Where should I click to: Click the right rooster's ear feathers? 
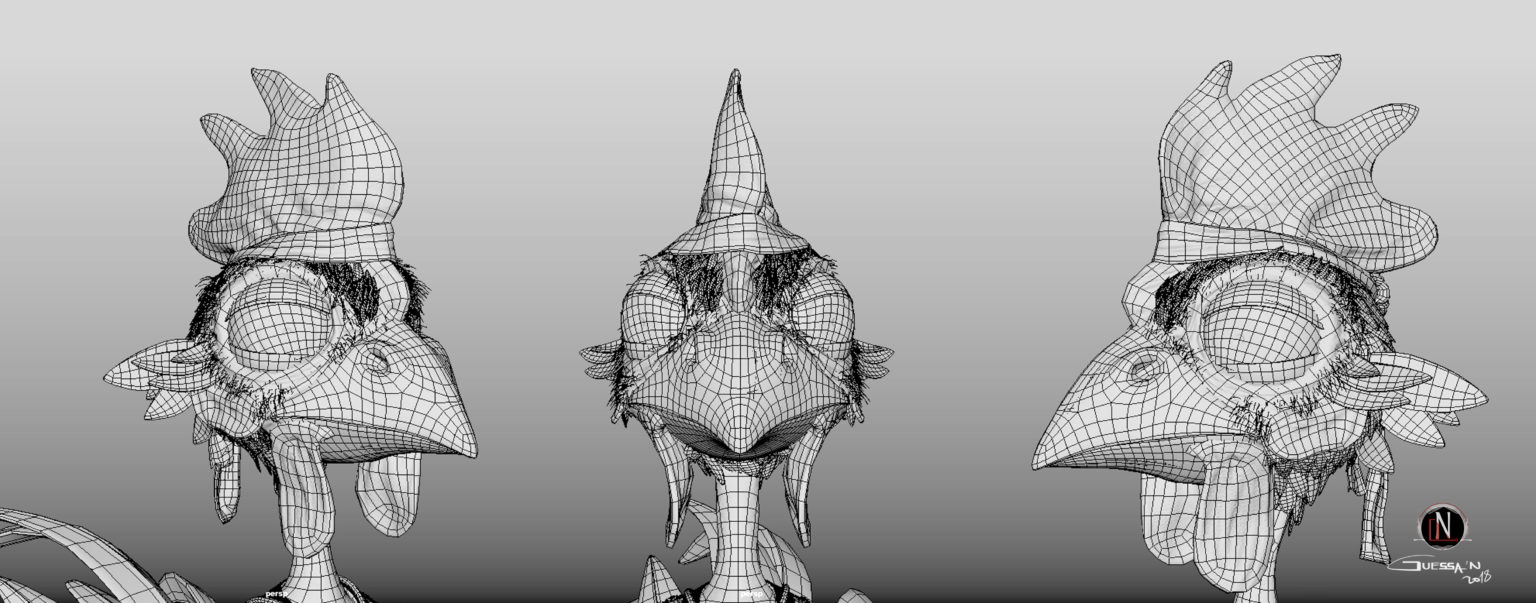(1420, 390)
